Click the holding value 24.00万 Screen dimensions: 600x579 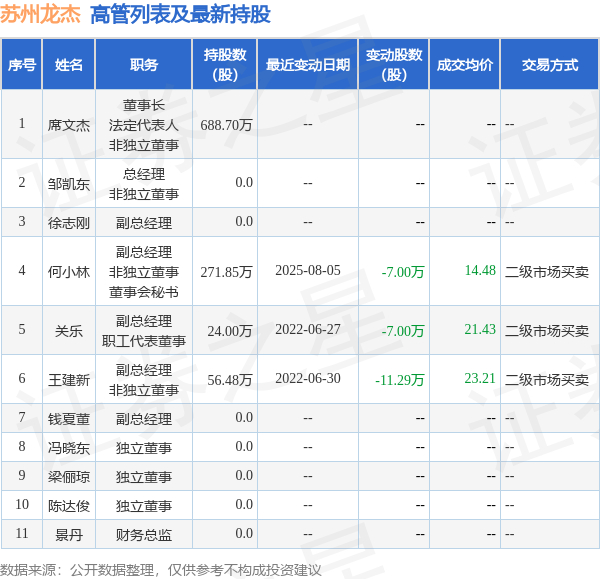coord(230,331)
